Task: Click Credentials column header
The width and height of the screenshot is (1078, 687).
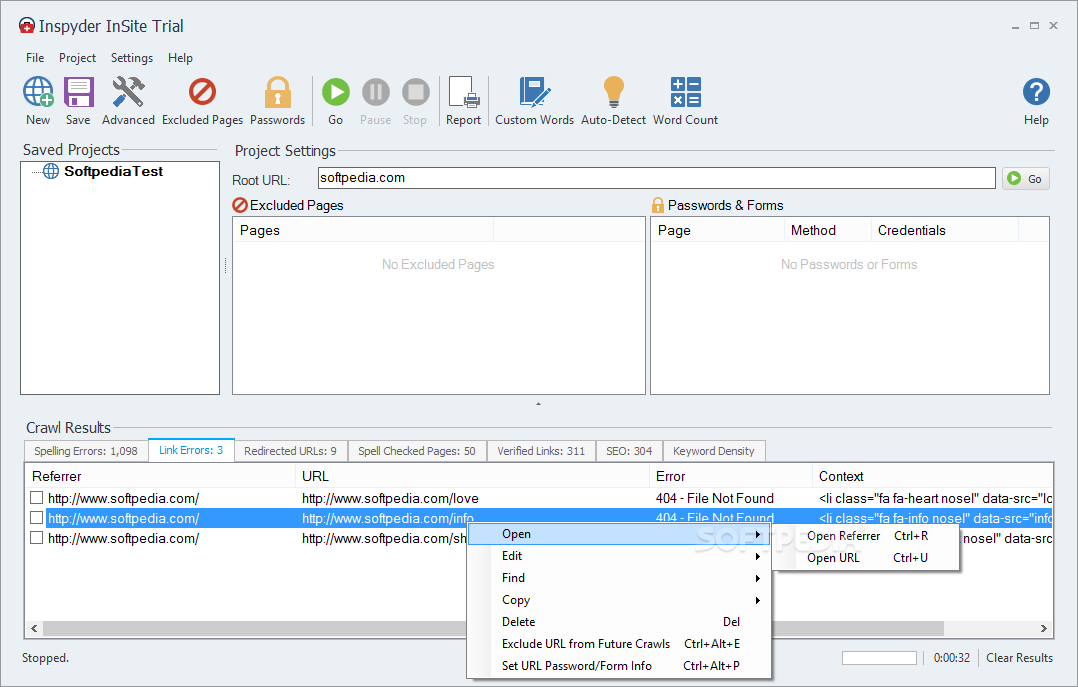Action: pos(944,230)
